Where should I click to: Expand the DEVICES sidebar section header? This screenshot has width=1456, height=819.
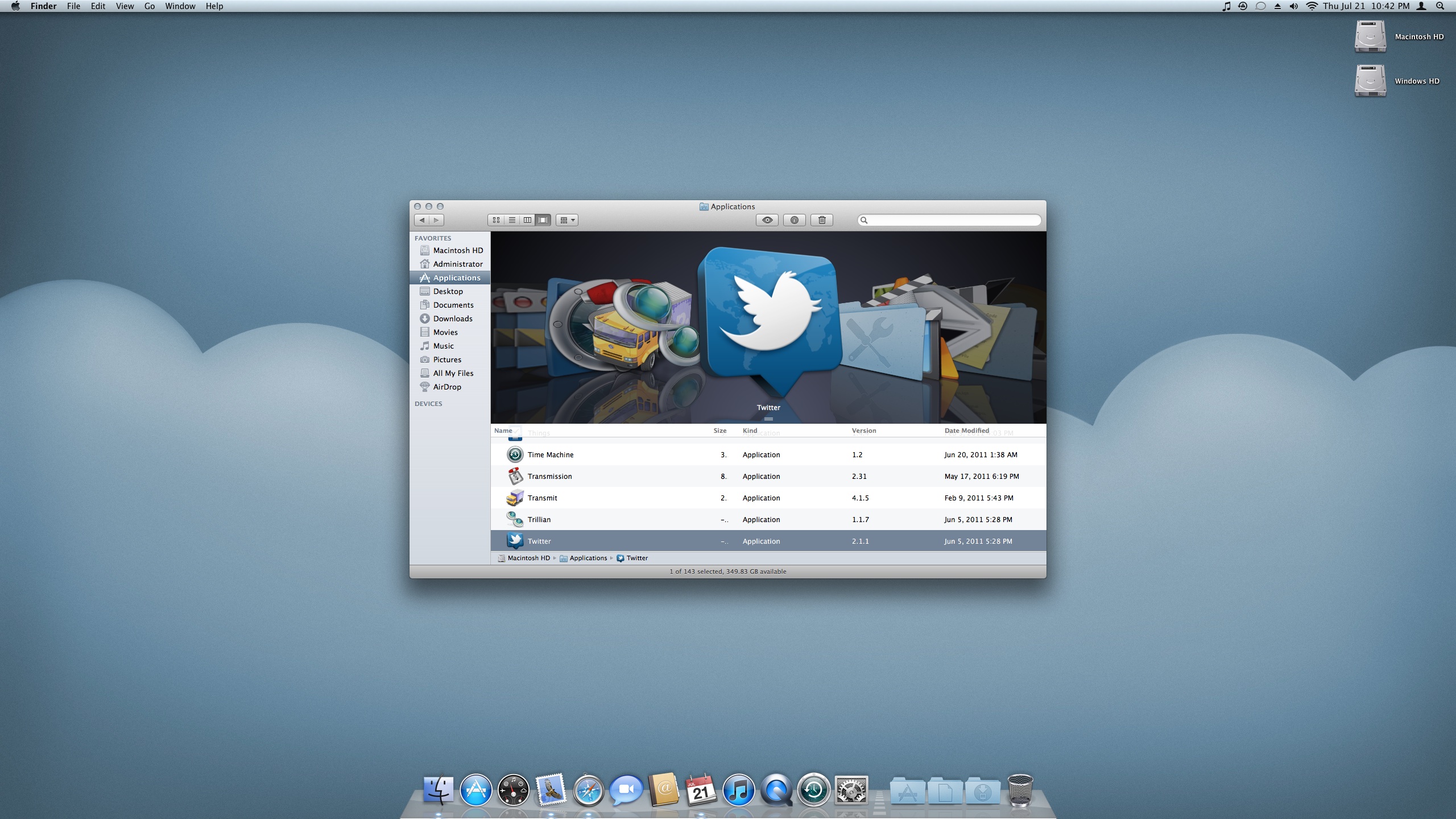tap(428, 404)
